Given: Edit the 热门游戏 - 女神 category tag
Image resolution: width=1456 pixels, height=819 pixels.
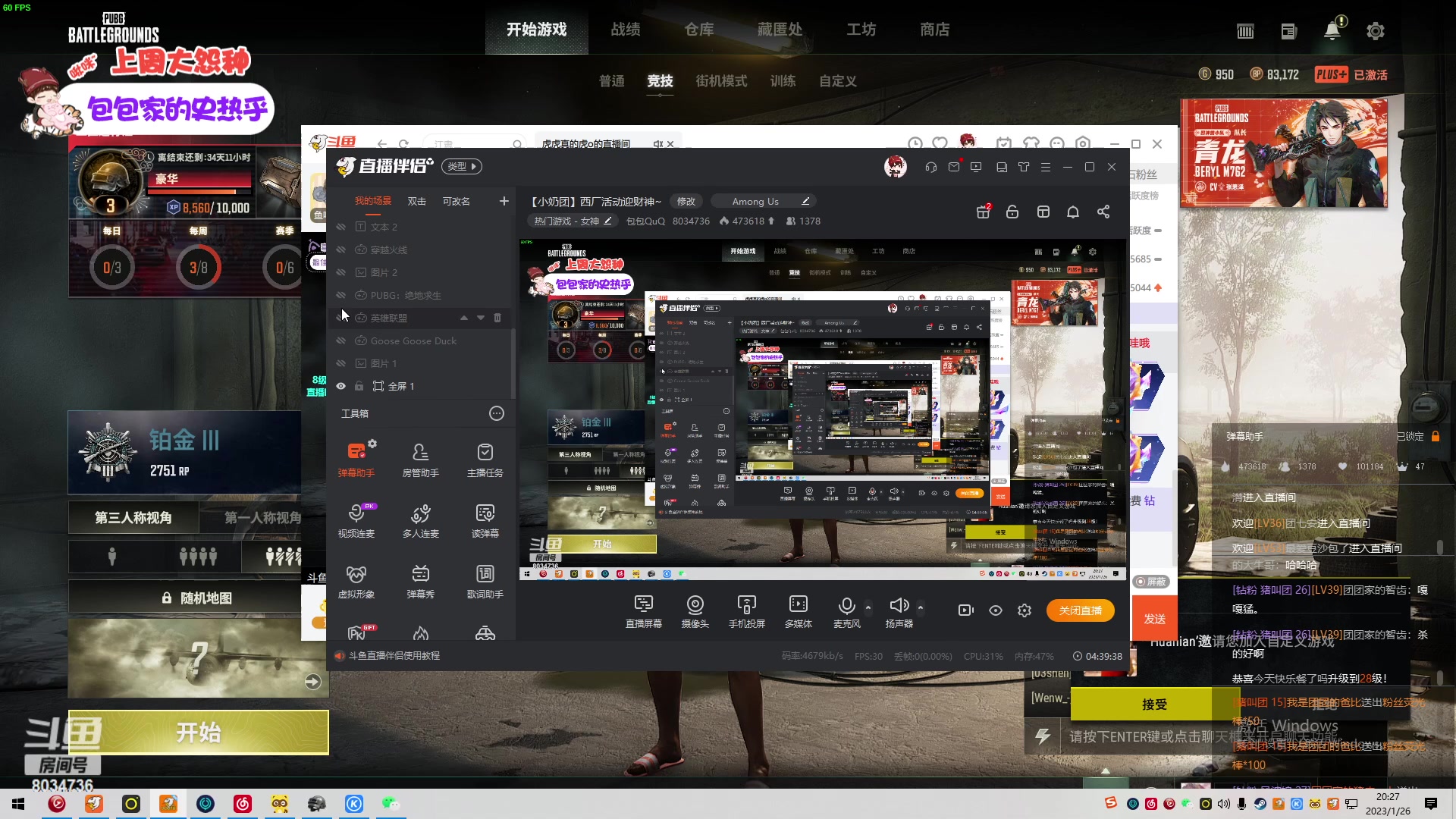Looking at the screenshot, I should click(x=572, y=221).
